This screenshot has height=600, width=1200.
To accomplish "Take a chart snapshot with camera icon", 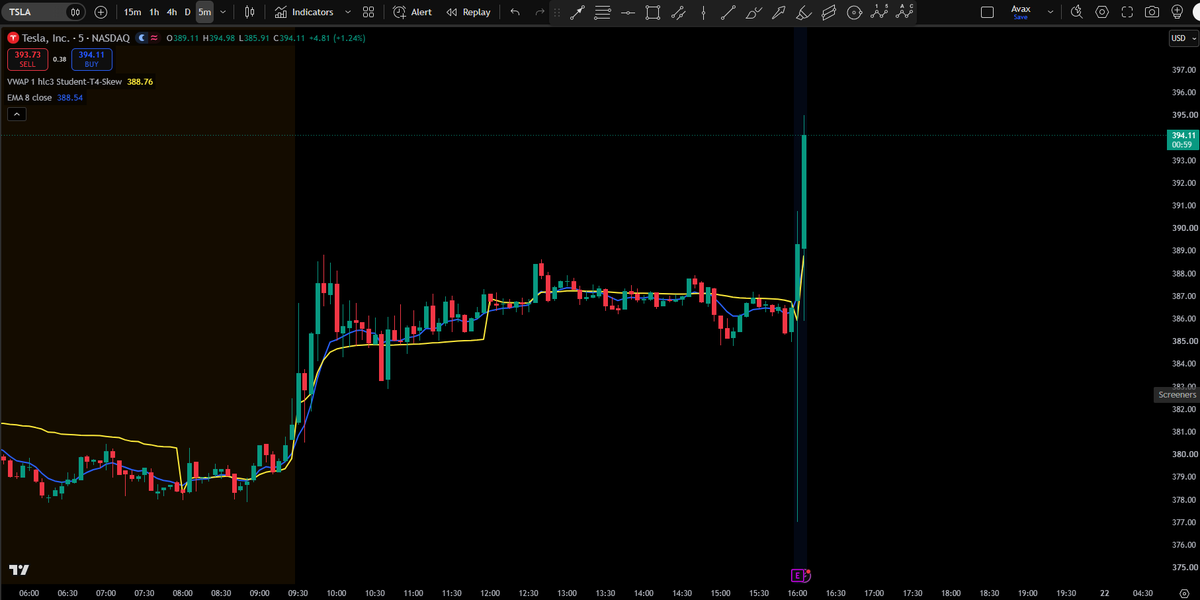I will (x=1152, y=12).
